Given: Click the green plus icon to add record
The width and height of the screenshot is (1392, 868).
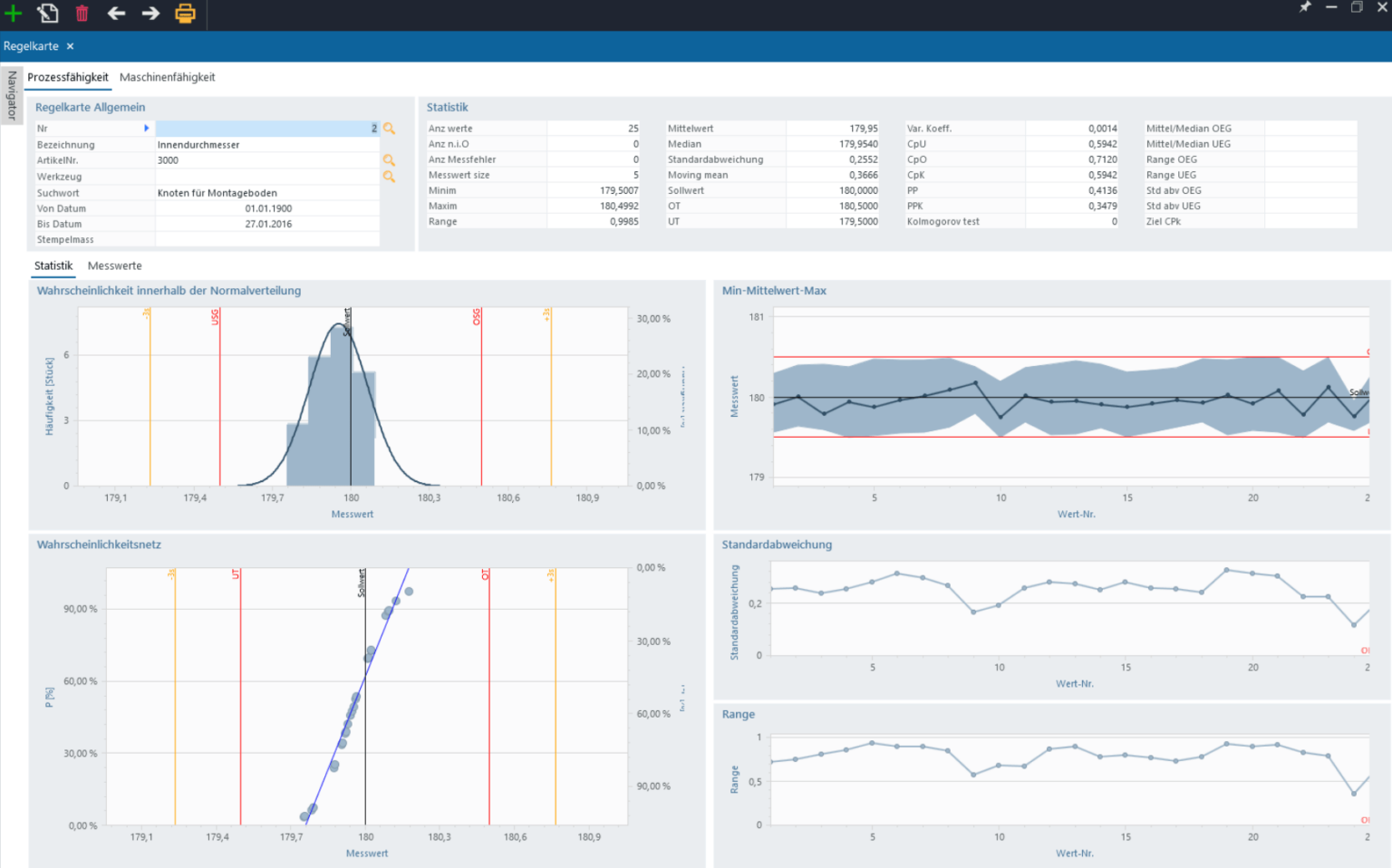Looking at the screenshot, I should click(x=14, y=14).
